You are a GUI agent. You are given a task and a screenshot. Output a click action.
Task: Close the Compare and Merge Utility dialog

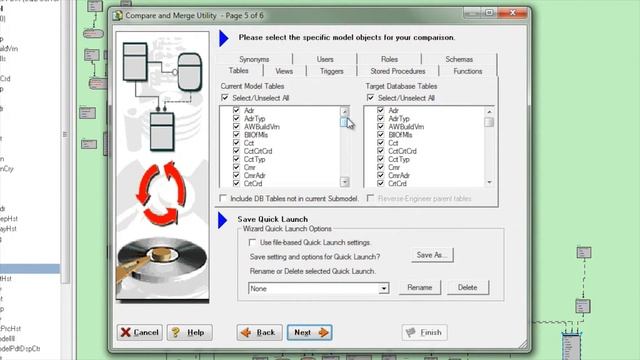click(513, 13)
